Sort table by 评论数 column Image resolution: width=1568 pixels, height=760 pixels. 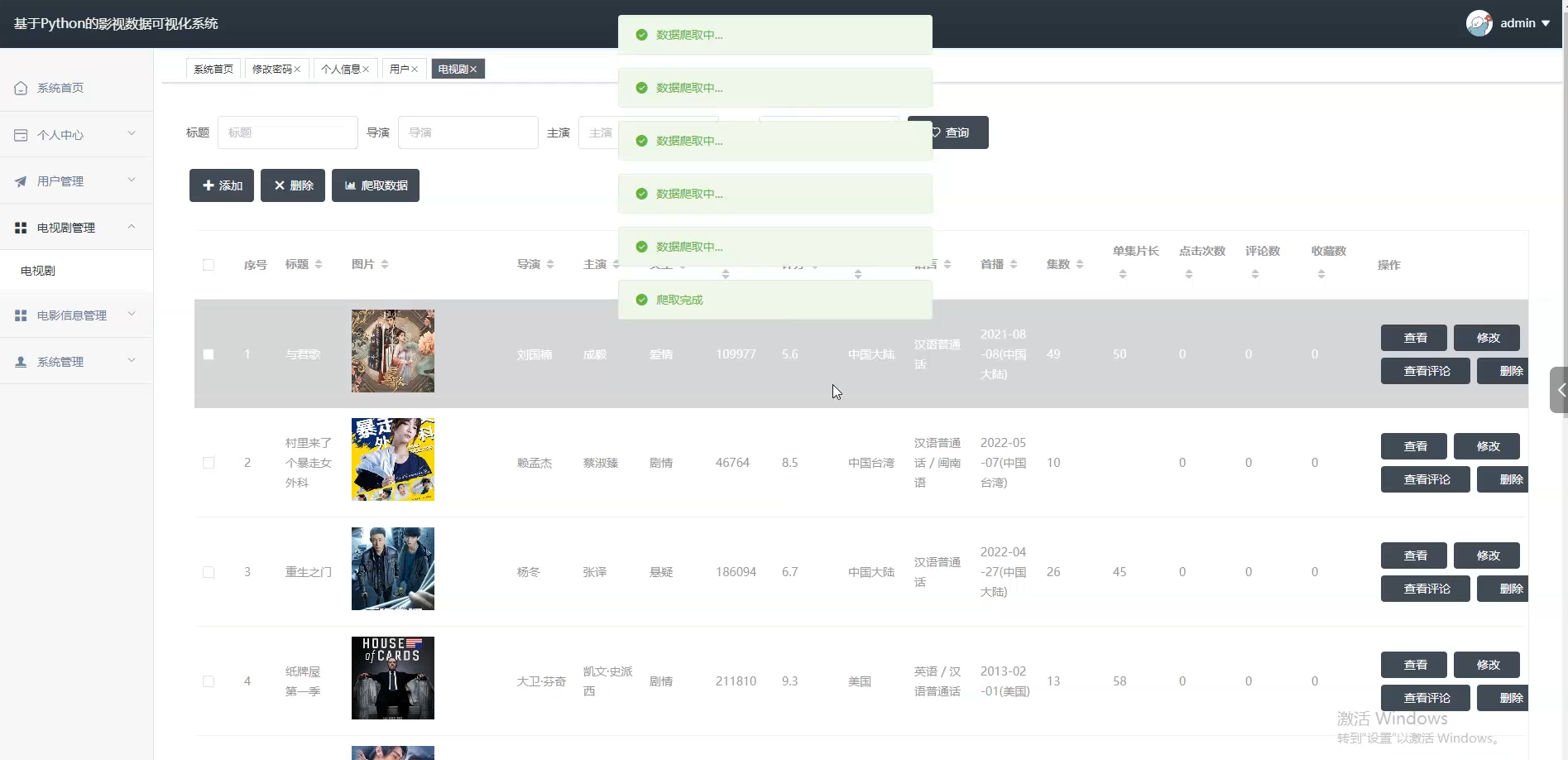tap(1255, 274)
